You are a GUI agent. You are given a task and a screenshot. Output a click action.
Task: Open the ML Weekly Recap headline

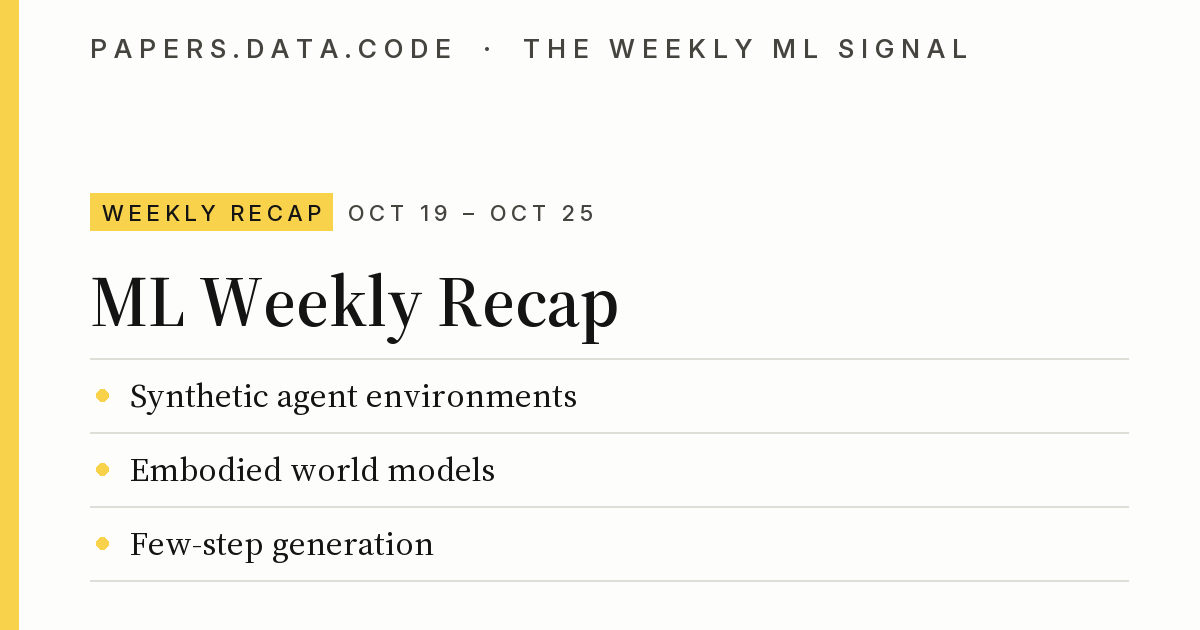pyautogui.click(x=355, y=302)
